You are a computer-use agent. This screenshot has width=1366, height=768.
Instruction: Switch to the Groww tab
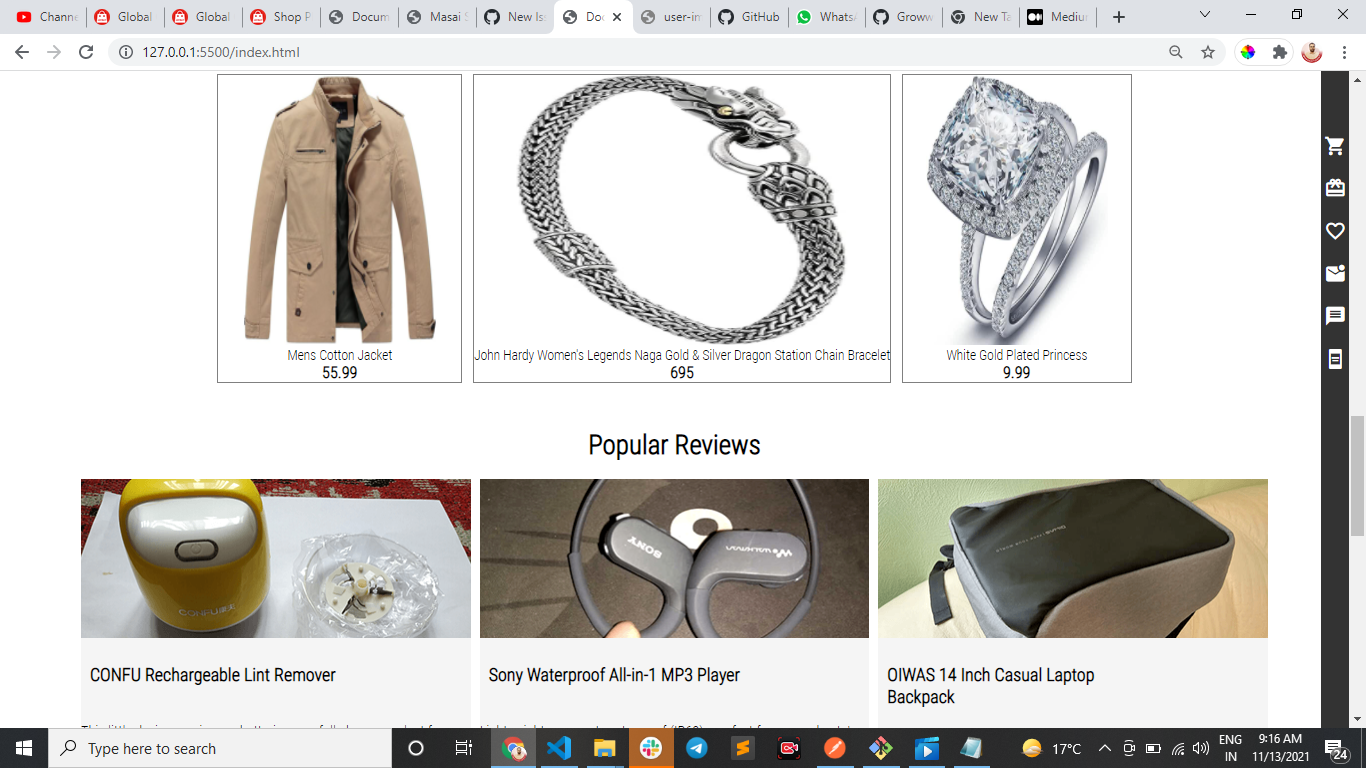pyautogui.click(x=904, y=17)
